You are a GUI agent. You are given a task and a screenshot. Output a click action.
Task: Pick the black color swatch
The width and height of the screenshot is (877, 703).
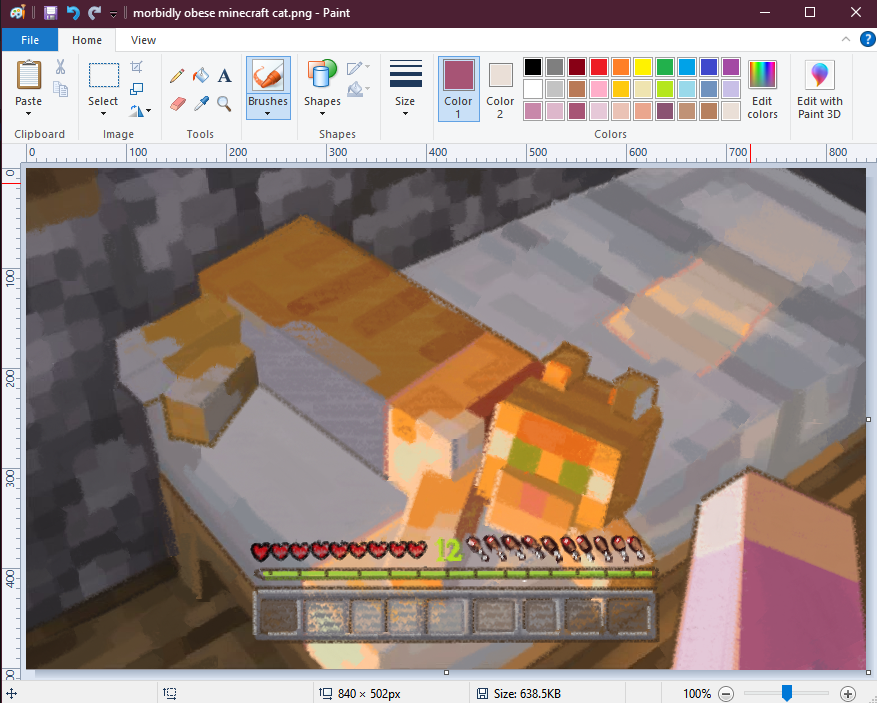533,67
